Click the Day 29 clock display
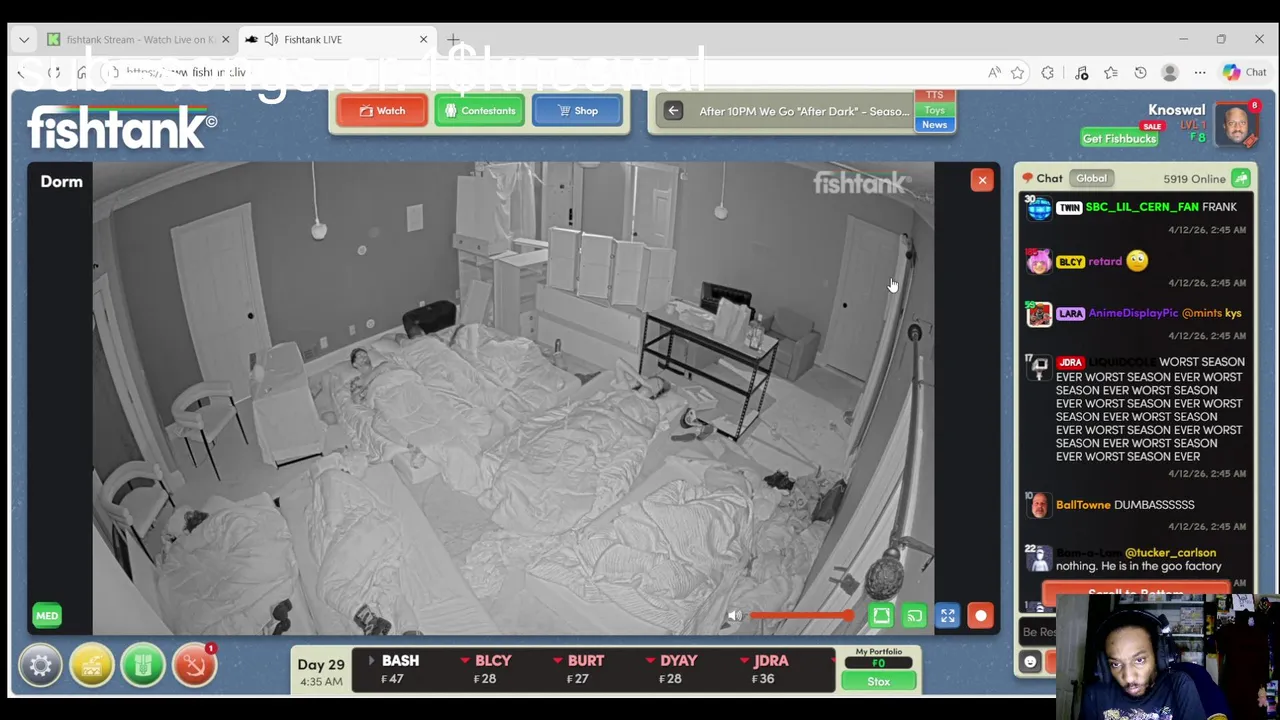 point(321,672)
